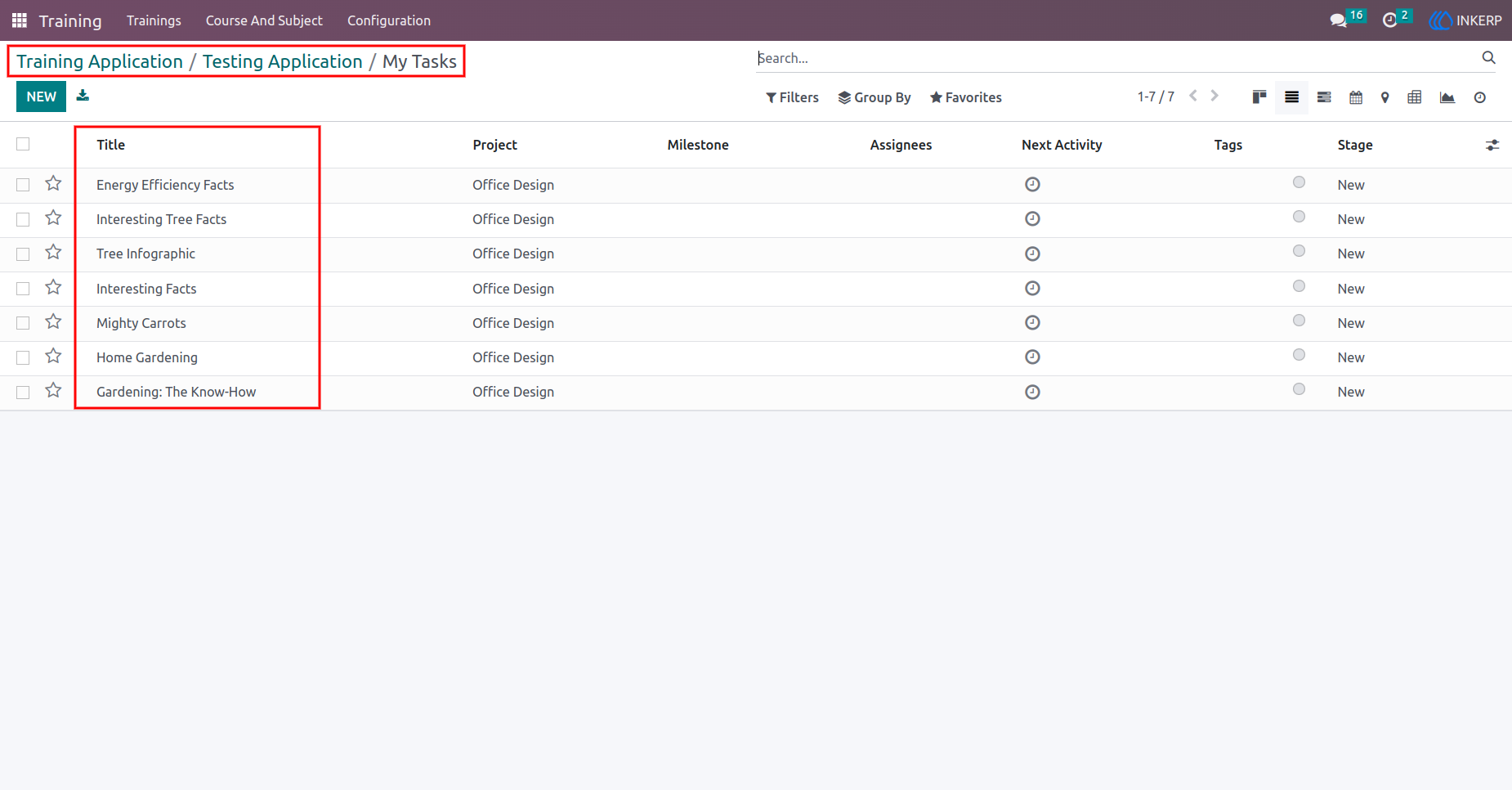Check the Energy Efficiency Facts row
Screen dimensions: 1512x790
click(x=23, y=185)
